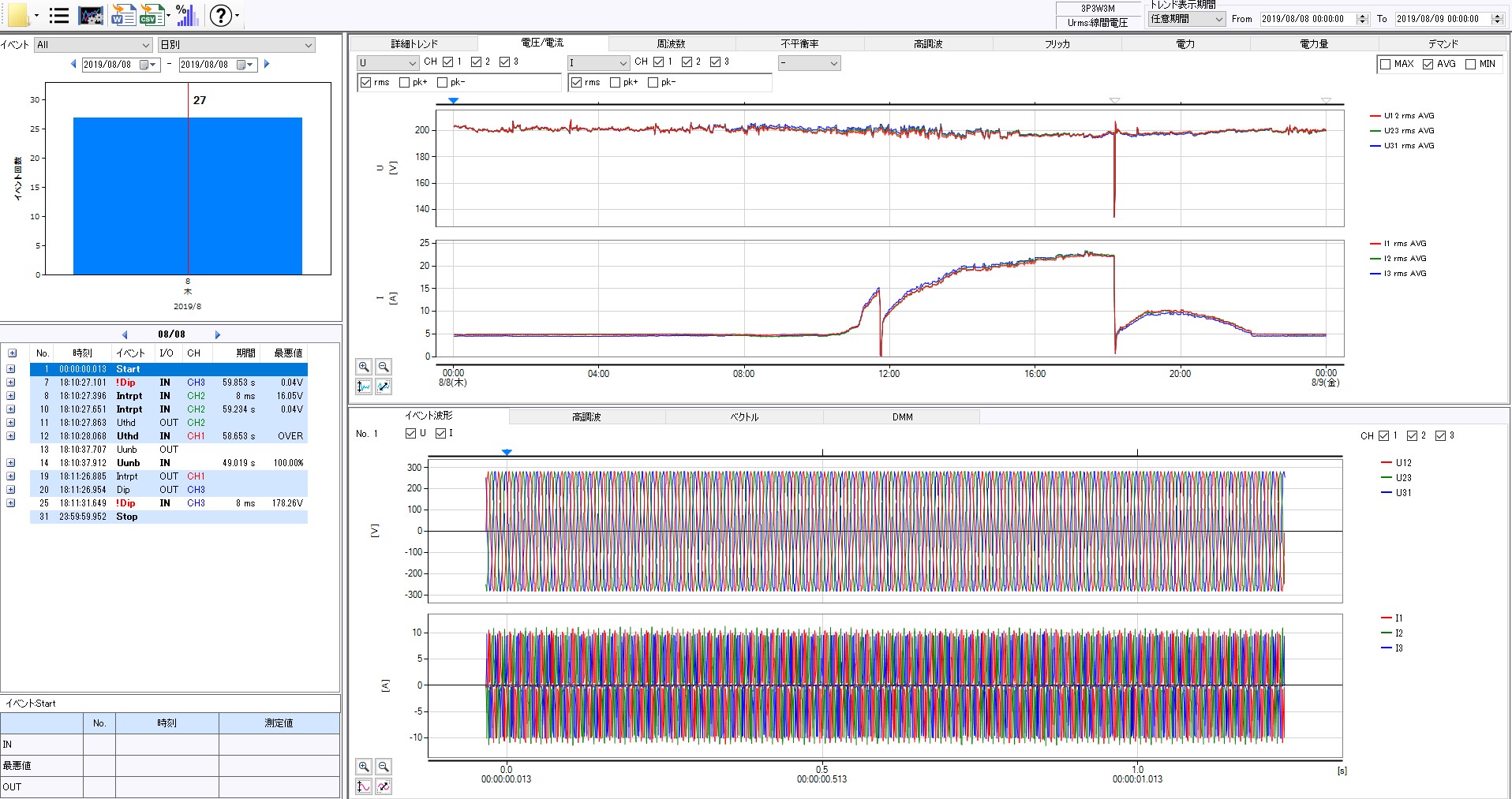Open the help question mark icon

tap(221, 15)
